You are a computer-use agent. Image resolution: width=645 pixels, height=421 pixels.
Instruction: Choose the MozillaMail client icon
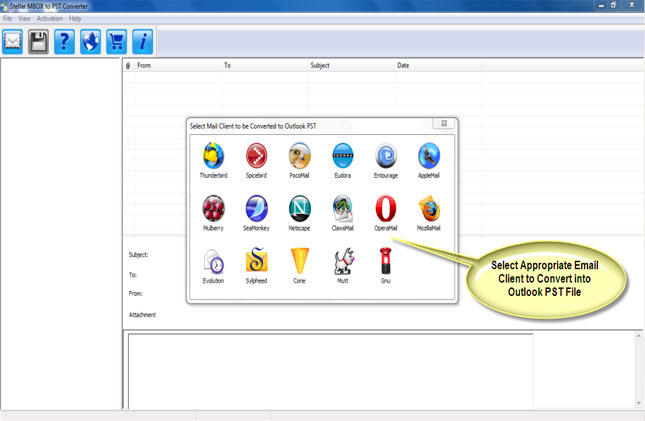point(429,208)
